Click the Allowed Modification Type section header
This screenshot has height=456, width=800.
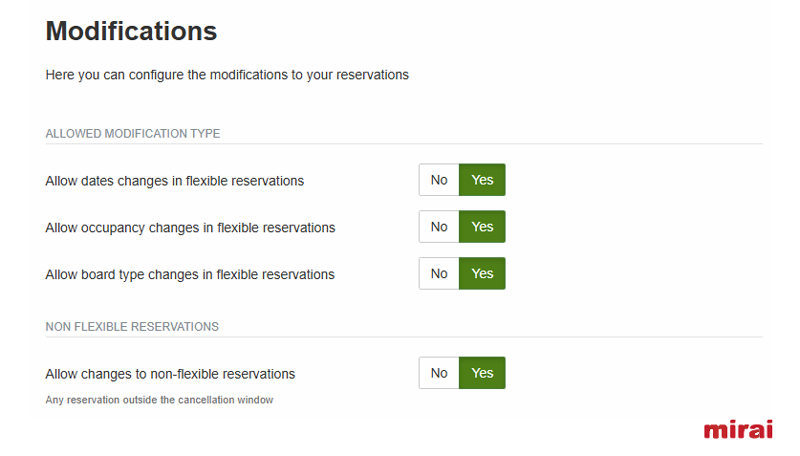coord(133,134)
